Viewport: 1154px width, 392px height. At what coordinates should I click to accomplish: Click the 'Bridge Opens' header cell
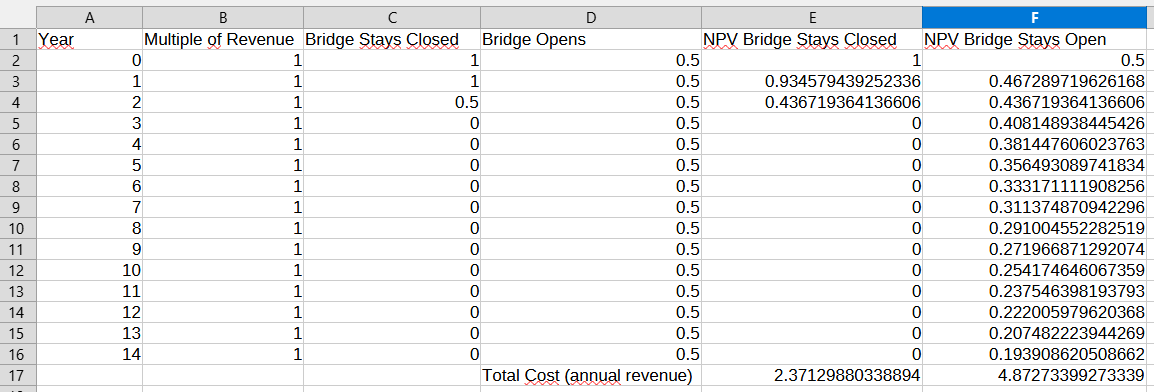590,39
